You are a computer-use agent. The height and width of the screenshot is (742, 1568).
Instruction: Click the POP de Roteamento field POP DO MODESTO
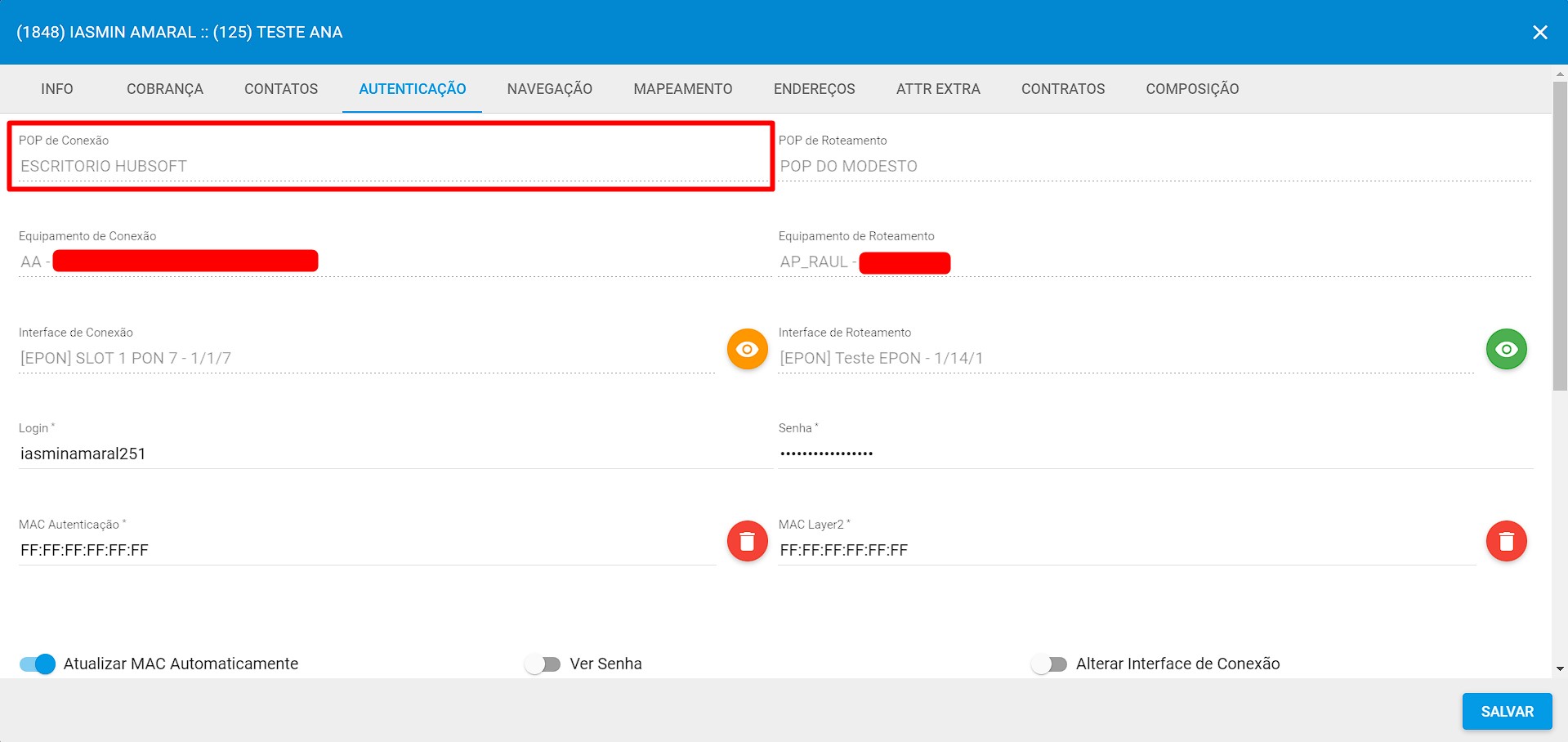pos(1155,166)
